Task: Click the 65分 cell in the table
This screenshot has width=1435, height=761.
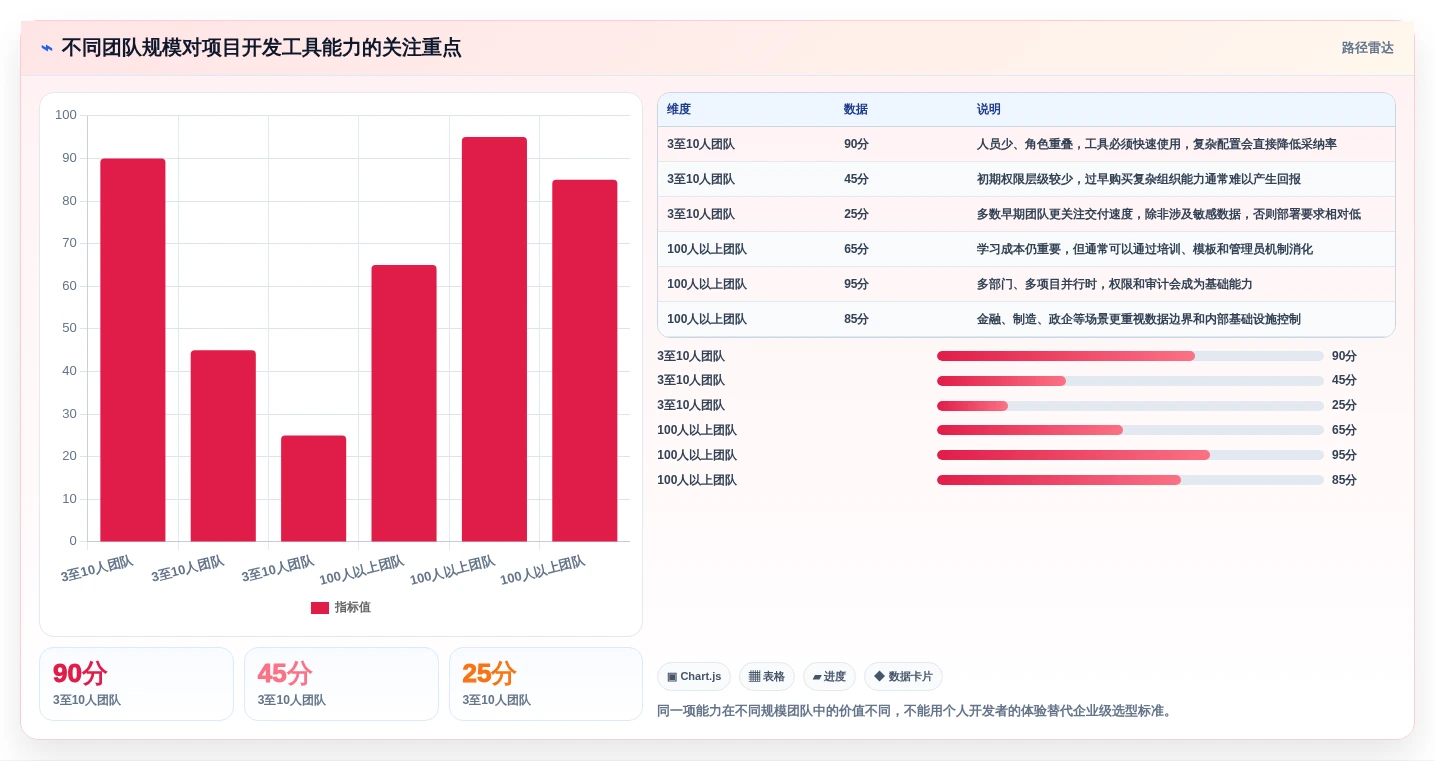Action: point(856,249)
